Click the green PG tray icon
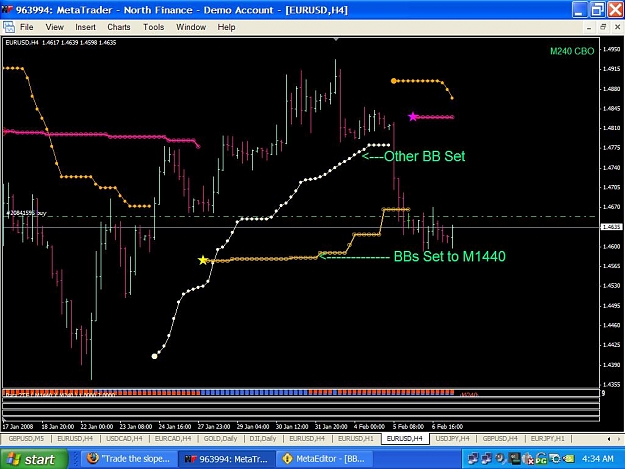The image size is (625, 469). pos(541,459)
